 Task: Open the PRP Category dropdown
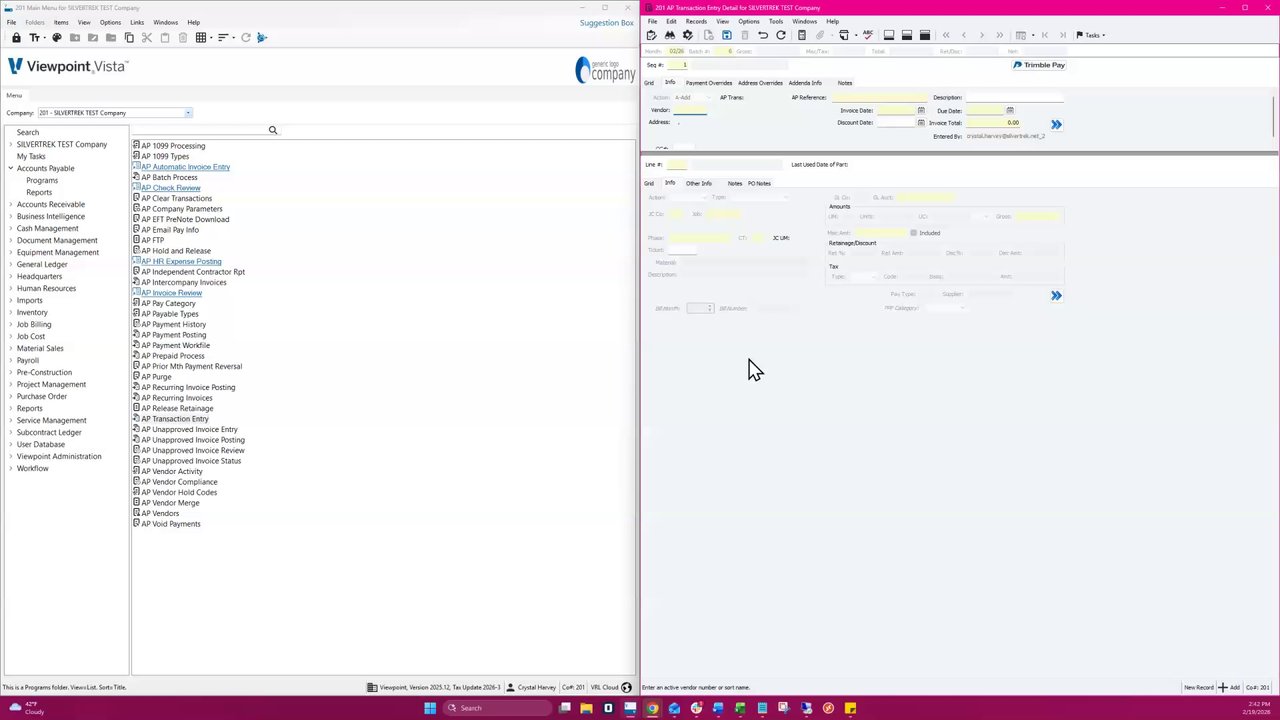962,308
